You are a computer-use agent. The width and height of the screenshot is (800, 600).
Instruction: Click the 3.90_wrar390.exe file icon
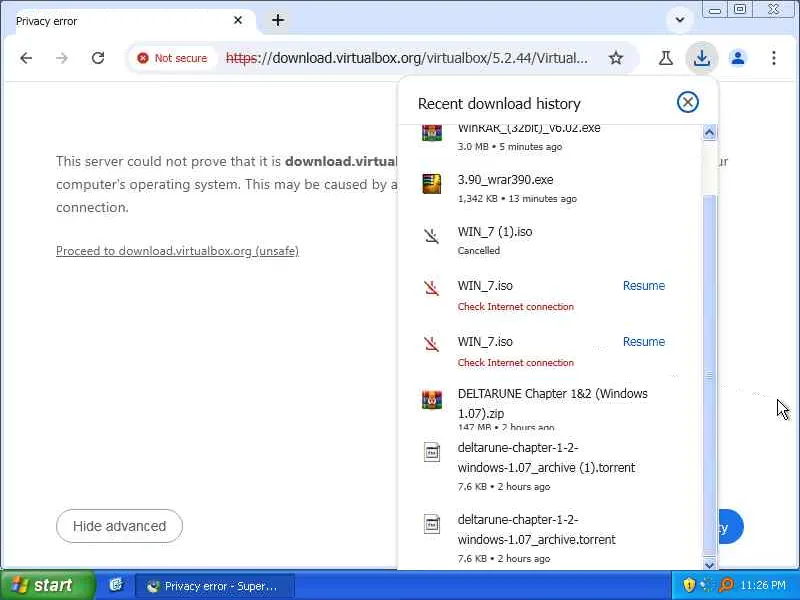pyautogui.click(x=432, y=184)
